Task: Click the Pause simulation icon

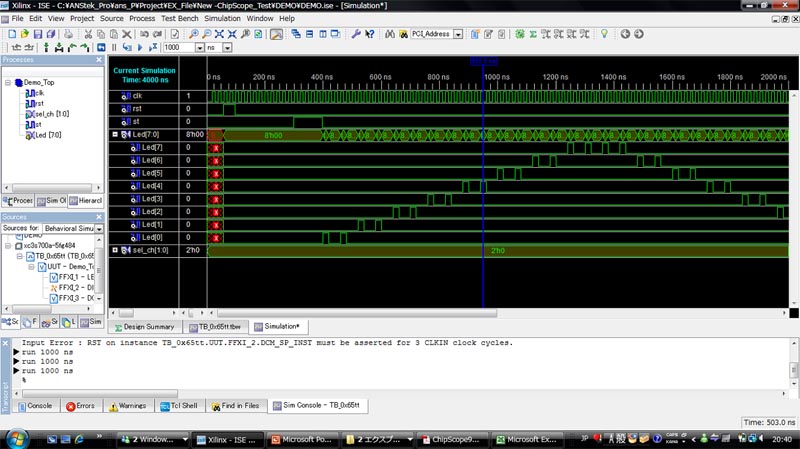Action: 114,47
